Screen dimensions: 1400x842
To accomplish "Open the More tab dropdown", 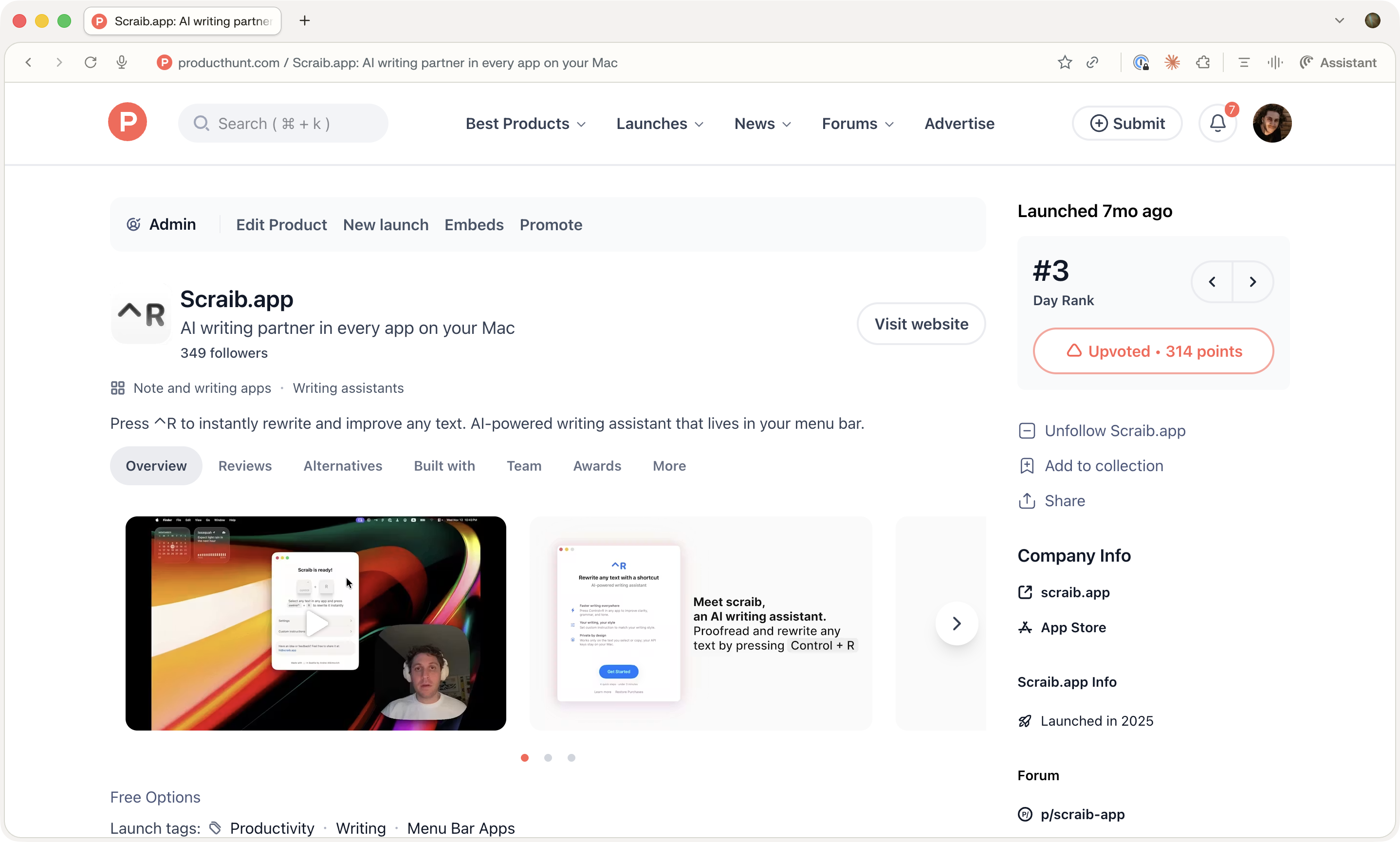I will pyautogui.click(x=669, y=466).
